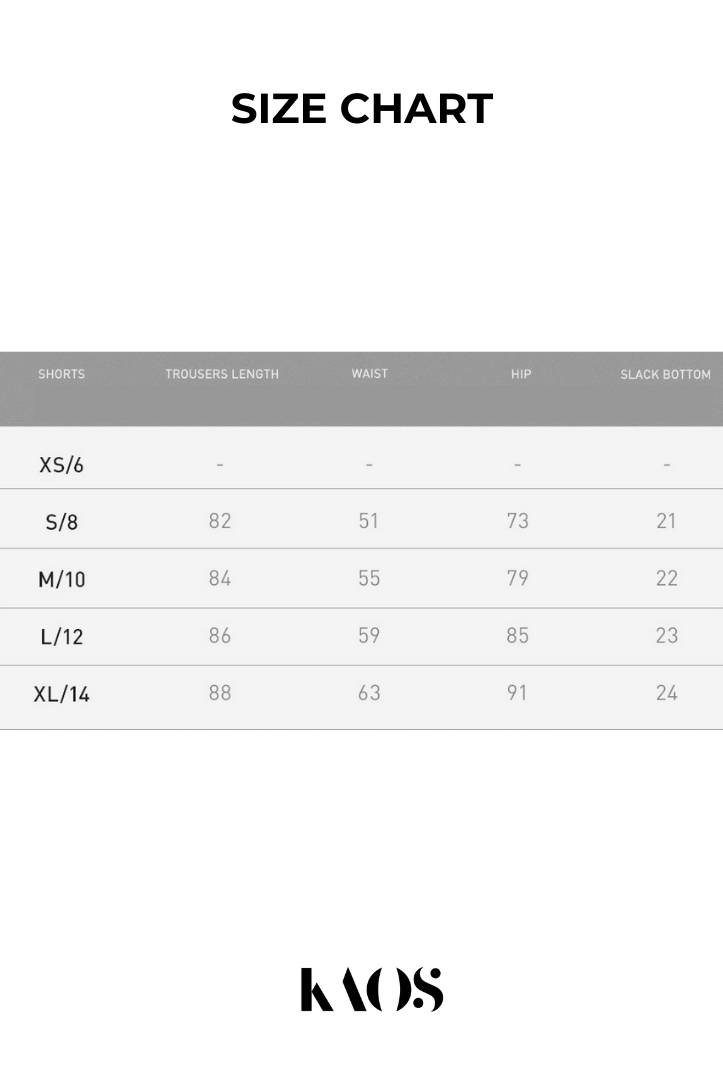Screen dimensions: 723x1080
Task: Select slack bottom value 24 for XL/14
Action: coord(667,692)
